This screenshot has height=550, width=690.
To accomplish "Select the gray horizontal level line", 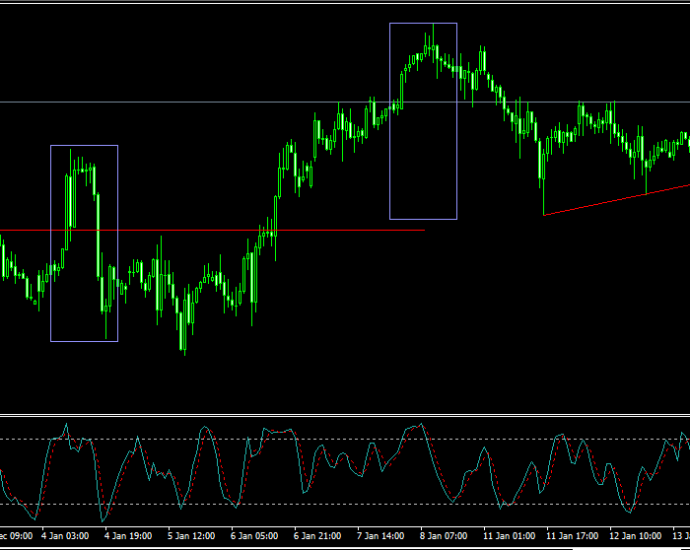I will pyautogui.click(x=345, y=102).
